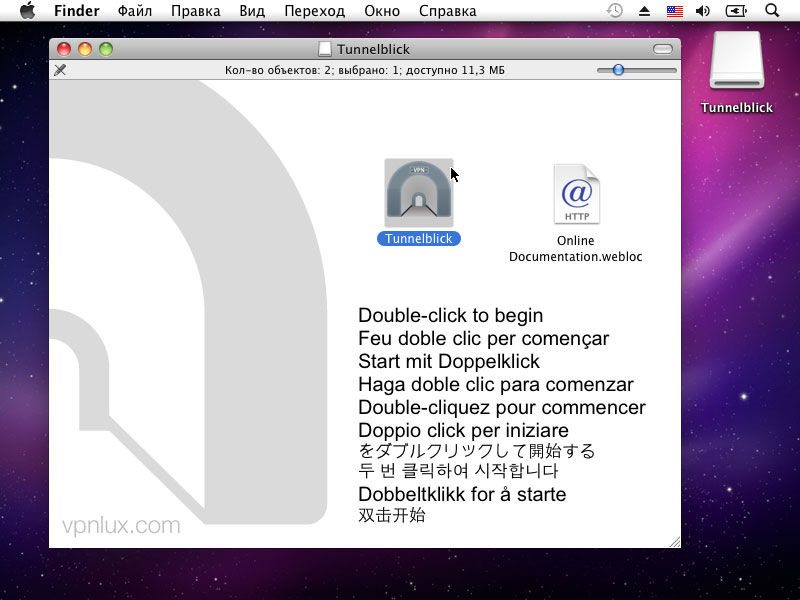800x600 pixels.
Task: Open the Apple menu
Action: pos(28,10)
